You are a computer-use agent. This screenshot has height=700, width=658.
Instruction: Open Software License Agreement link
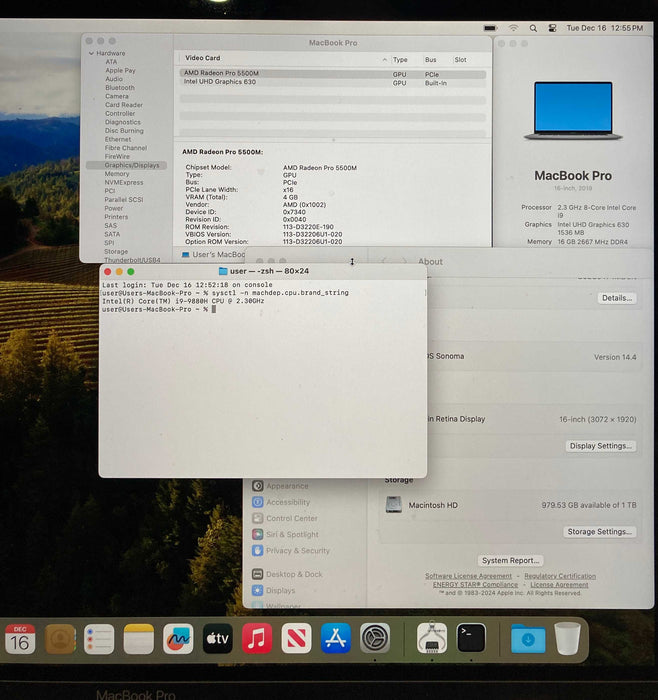468,576
